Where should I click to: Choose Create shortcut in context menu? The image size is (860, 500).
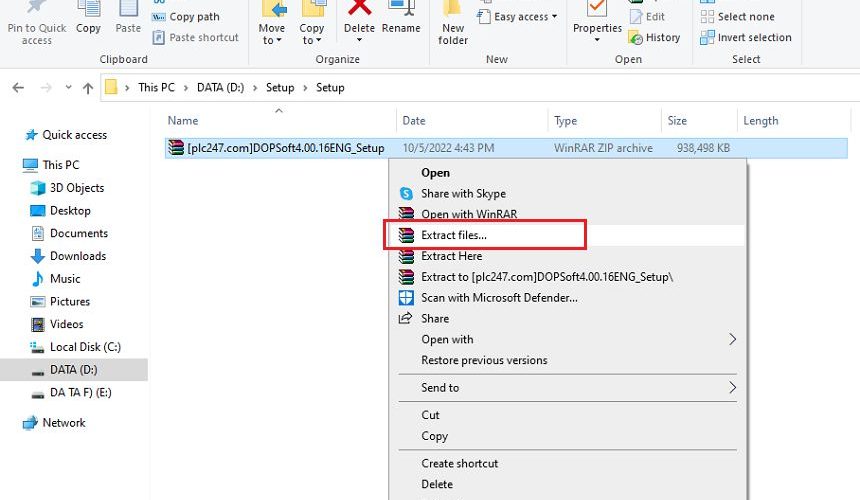tap(567, 463)
